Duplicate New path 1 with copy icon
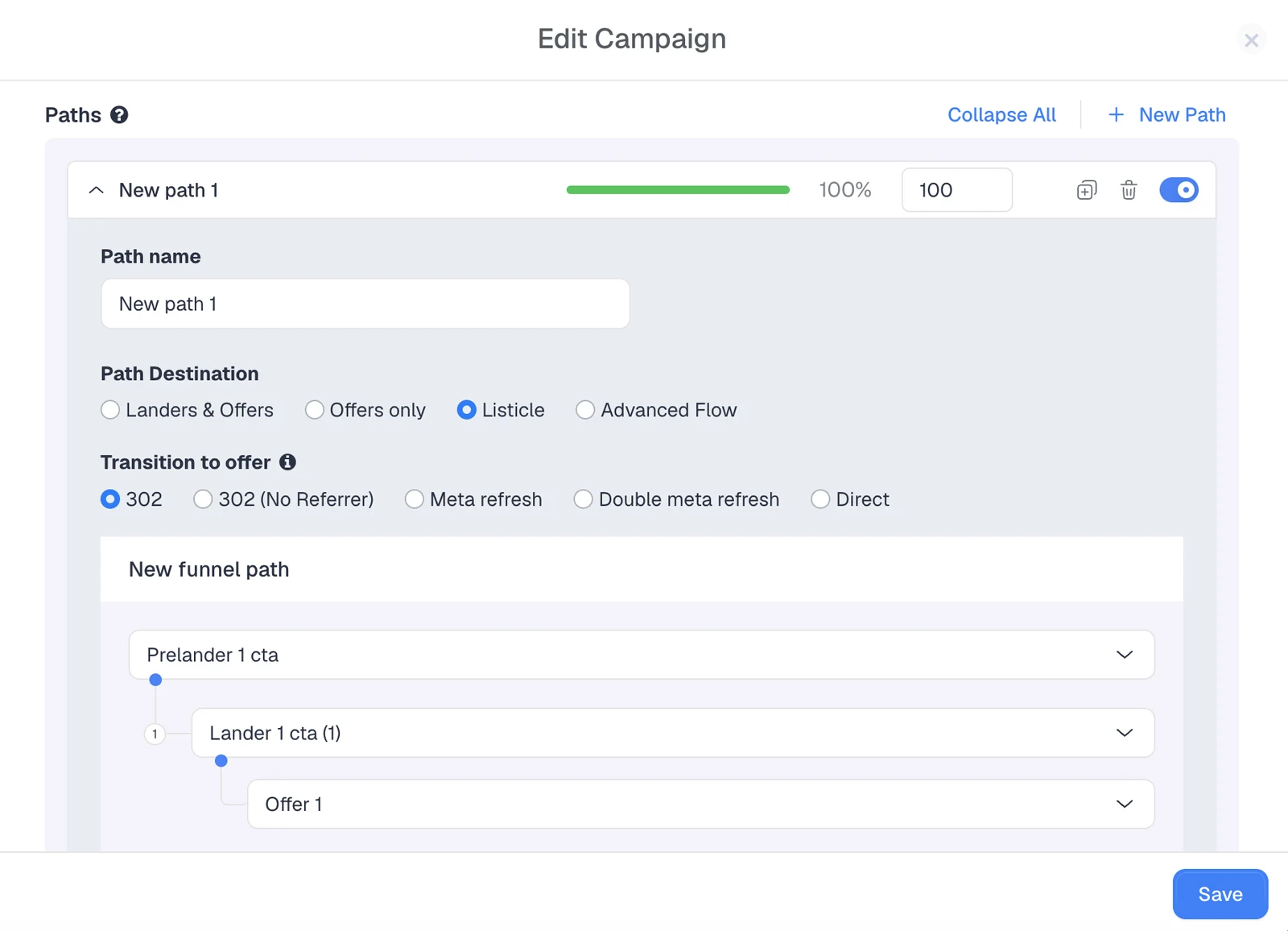 point(1086,190)
